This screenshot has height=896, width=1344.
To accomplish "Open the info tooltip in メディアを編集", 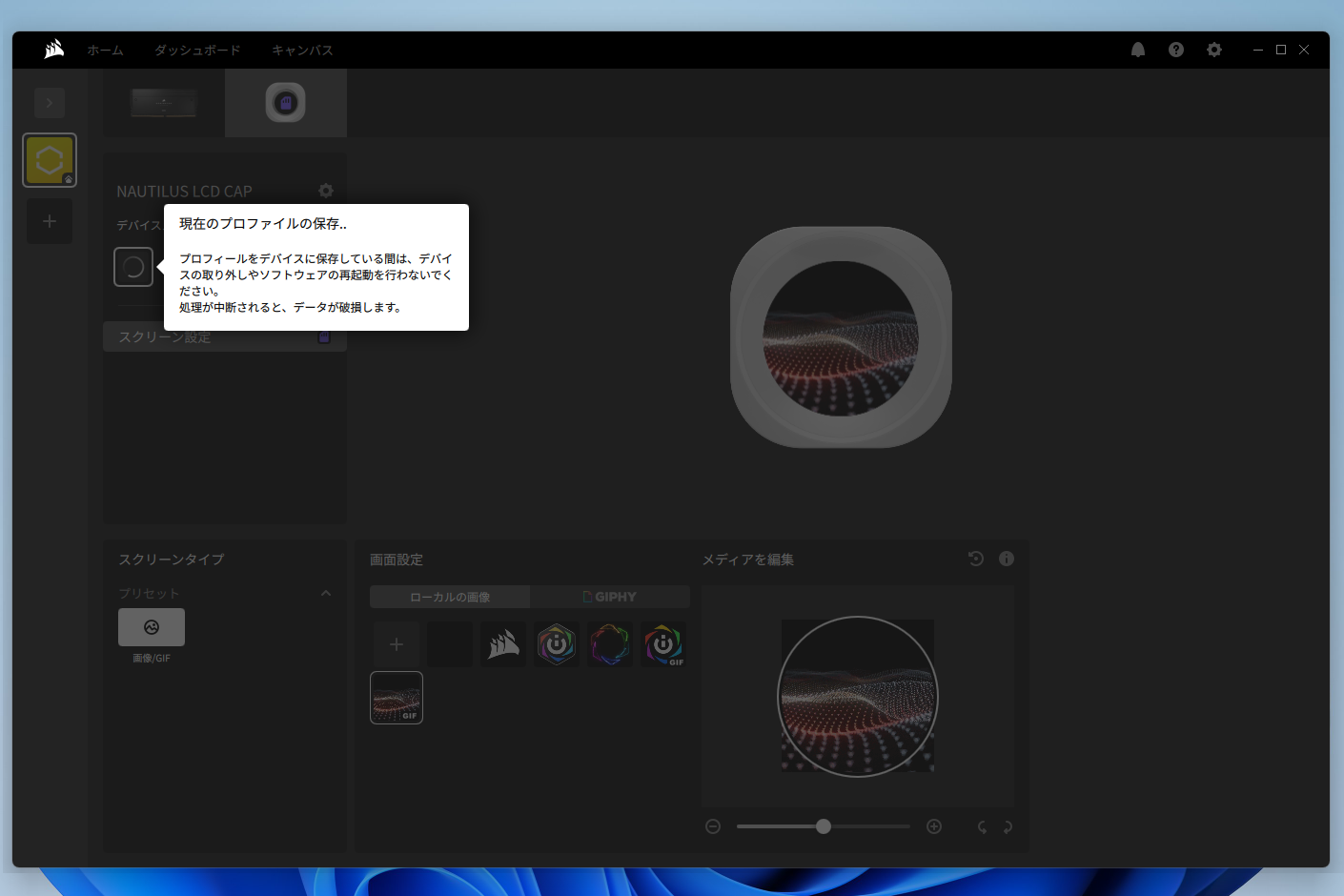I will [1006, 559].
